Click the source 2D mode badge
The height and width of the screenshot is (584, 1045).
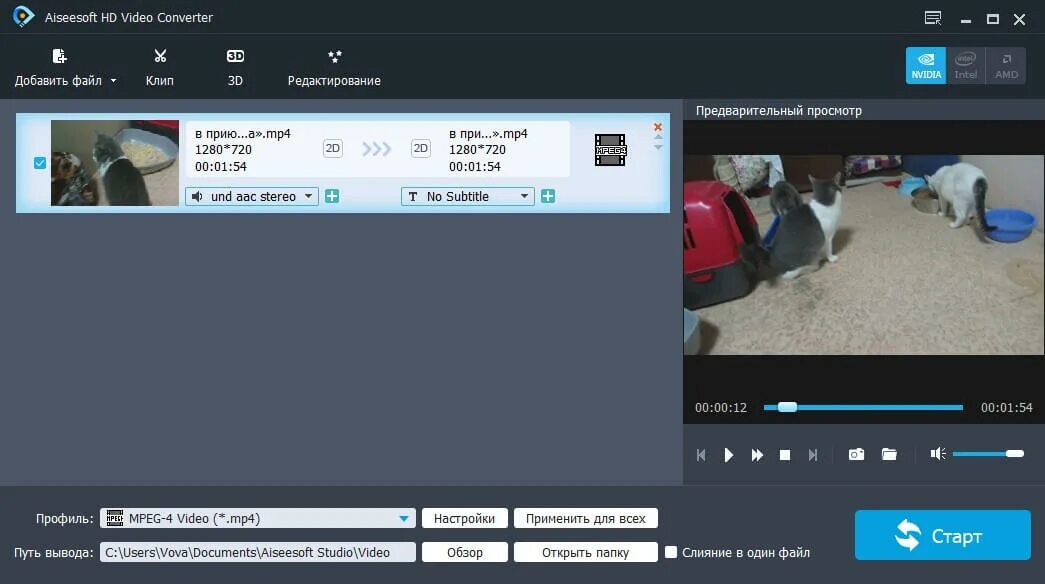333,148
